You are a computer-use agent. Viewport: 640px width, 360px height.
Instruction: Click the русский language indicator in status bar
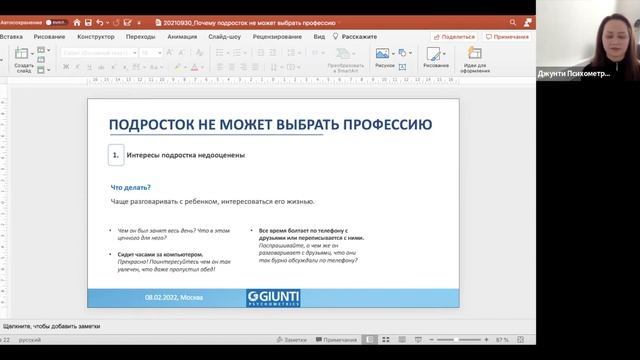pos(30,340)
